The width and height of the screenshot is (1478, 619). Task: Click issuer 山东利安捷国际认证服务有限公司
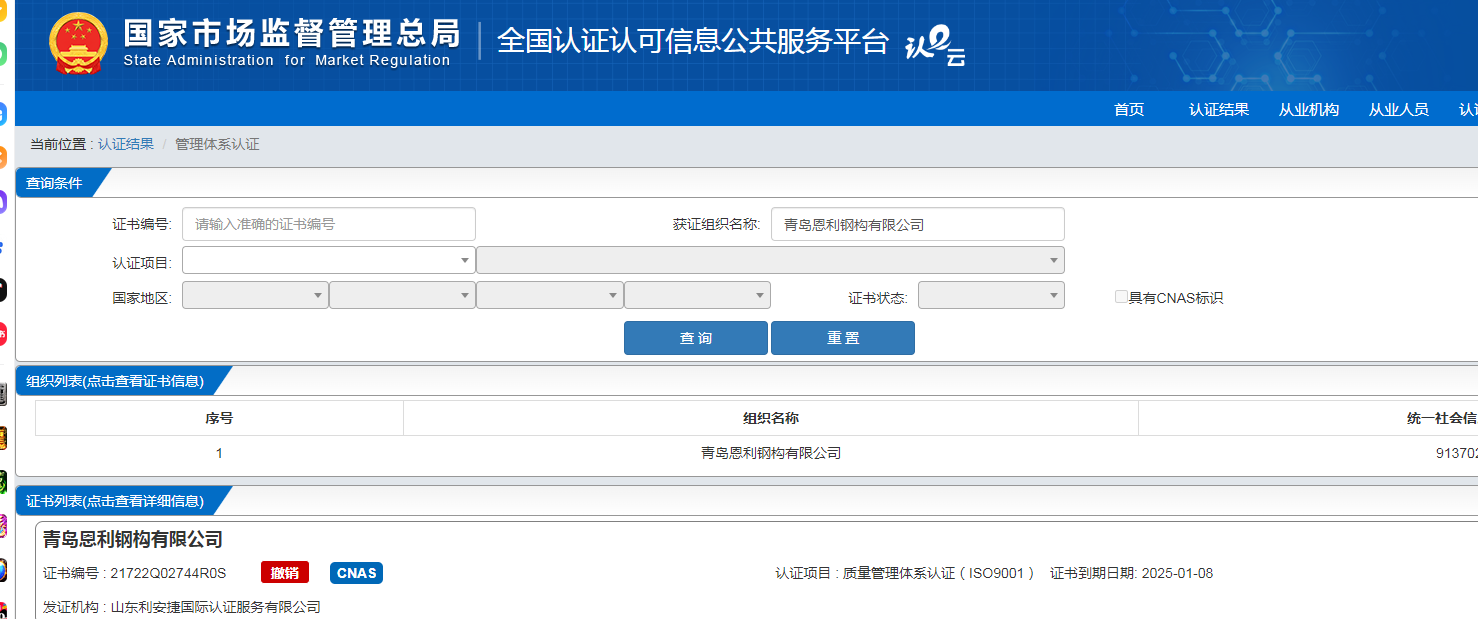[216, 607]
